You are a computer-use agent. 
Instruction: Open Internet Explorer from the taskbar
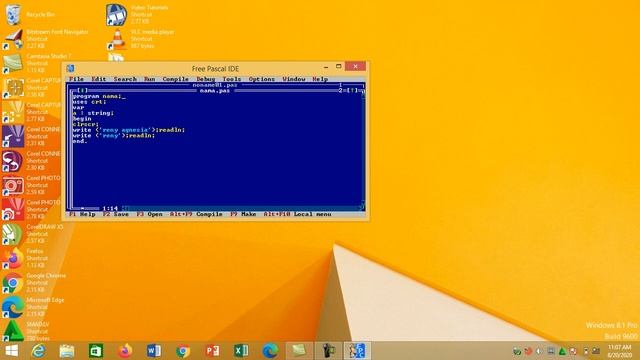[x=38, y=351]
